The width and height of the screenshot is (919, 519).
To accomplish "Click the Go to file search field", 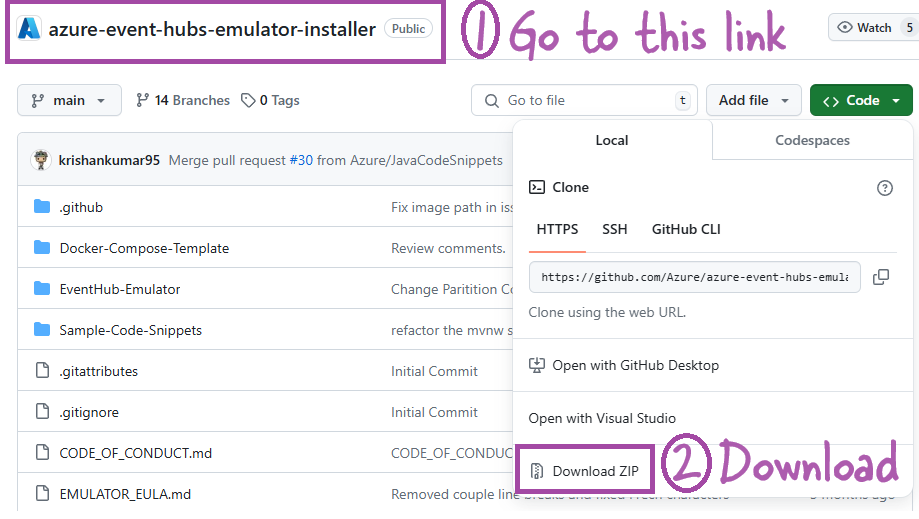I will click(x=584, y=100).
